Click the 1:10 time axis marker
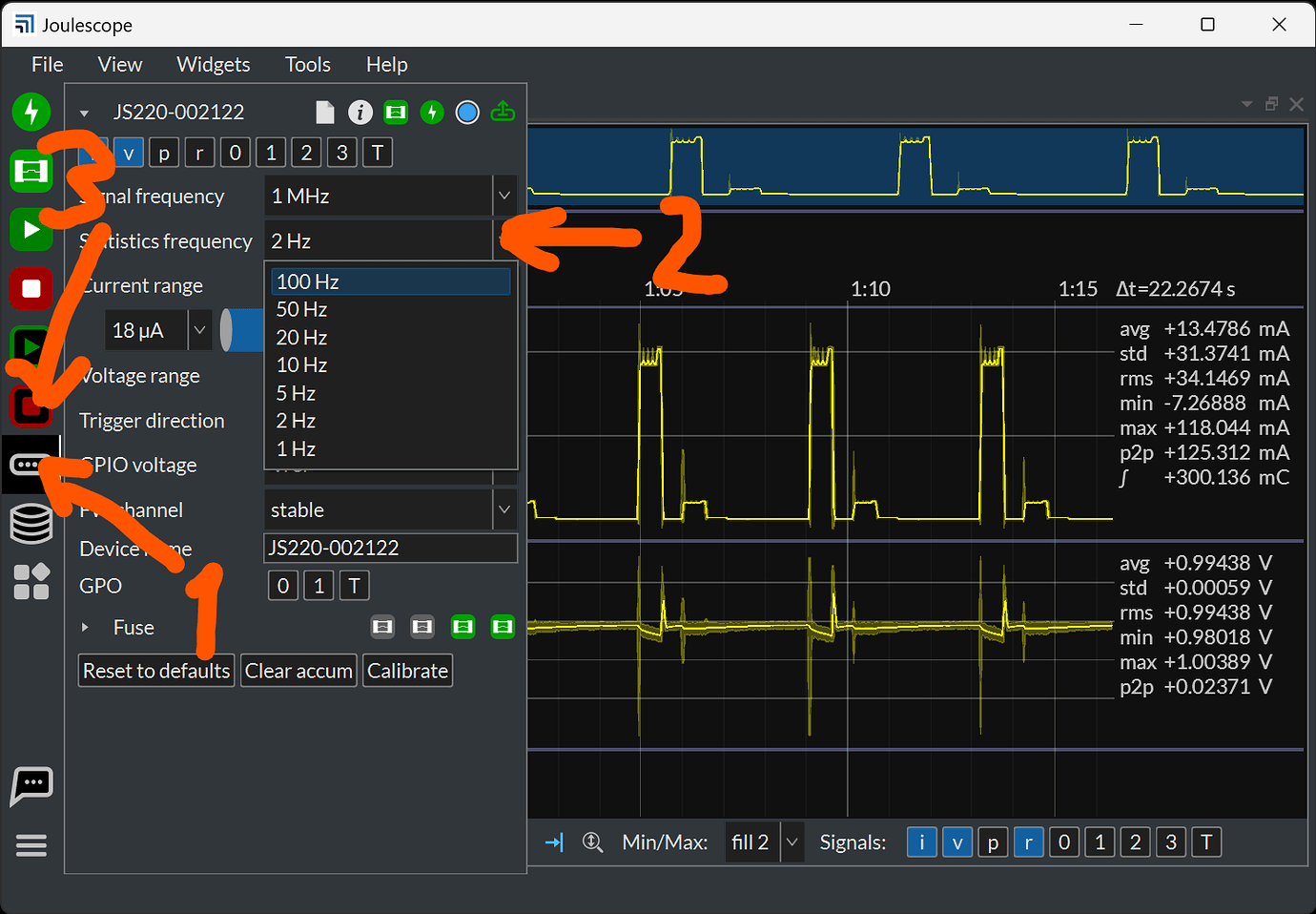This screenshot has width=1316, height=914. point(871,289)
